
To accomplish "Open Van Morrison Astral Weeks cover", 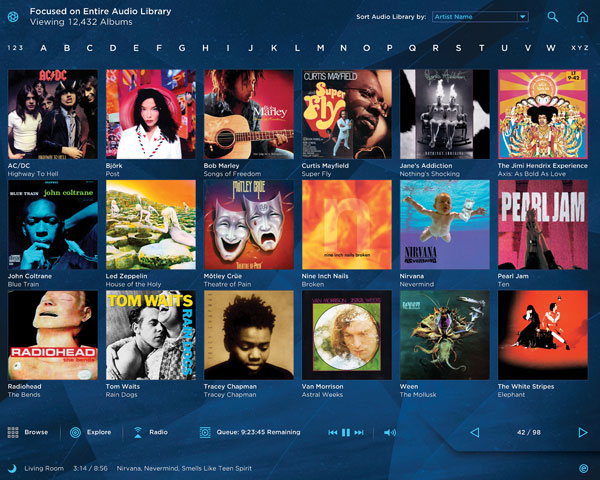I will [347, 335].
